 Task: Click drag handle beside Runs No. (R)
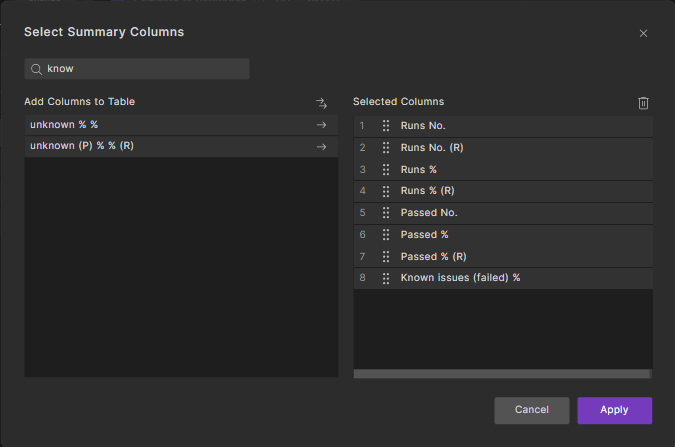coord(386,148)
